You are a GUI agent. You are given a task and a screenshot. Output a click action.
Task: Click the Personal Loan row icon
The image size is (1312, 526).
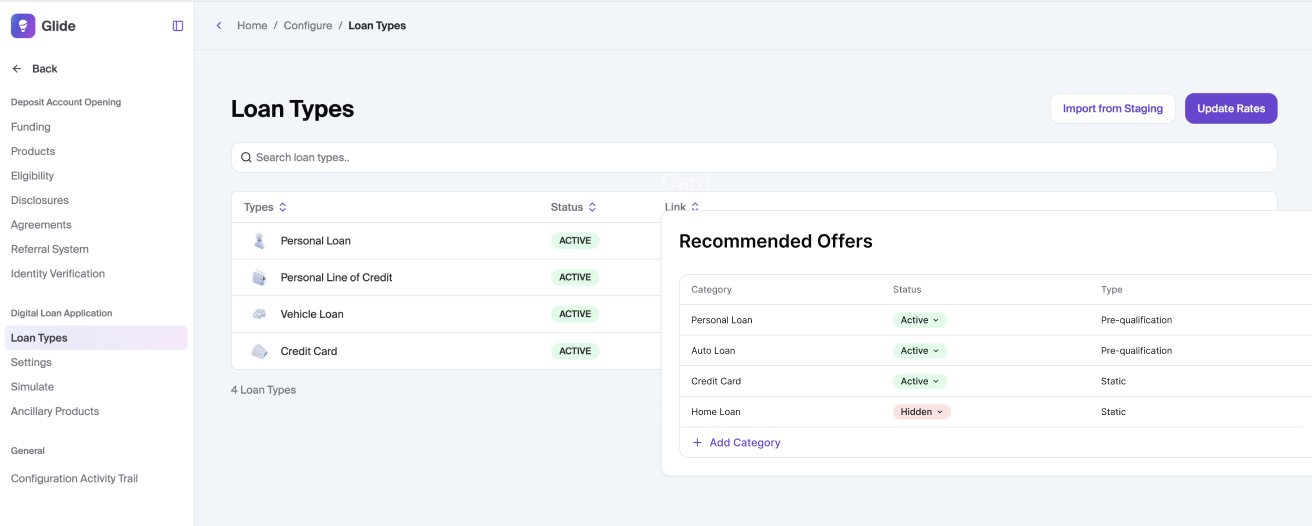[259, 241]
